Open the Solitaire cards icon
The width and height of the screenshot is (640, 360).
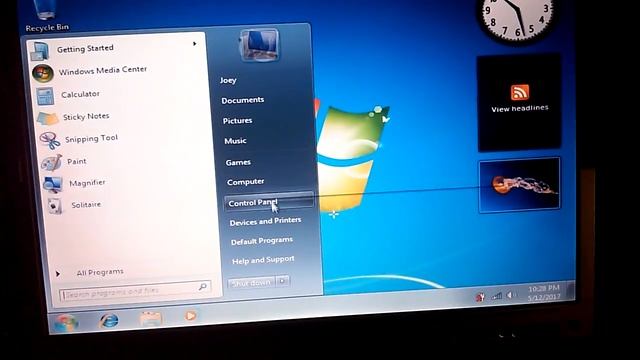coord(55,206)
